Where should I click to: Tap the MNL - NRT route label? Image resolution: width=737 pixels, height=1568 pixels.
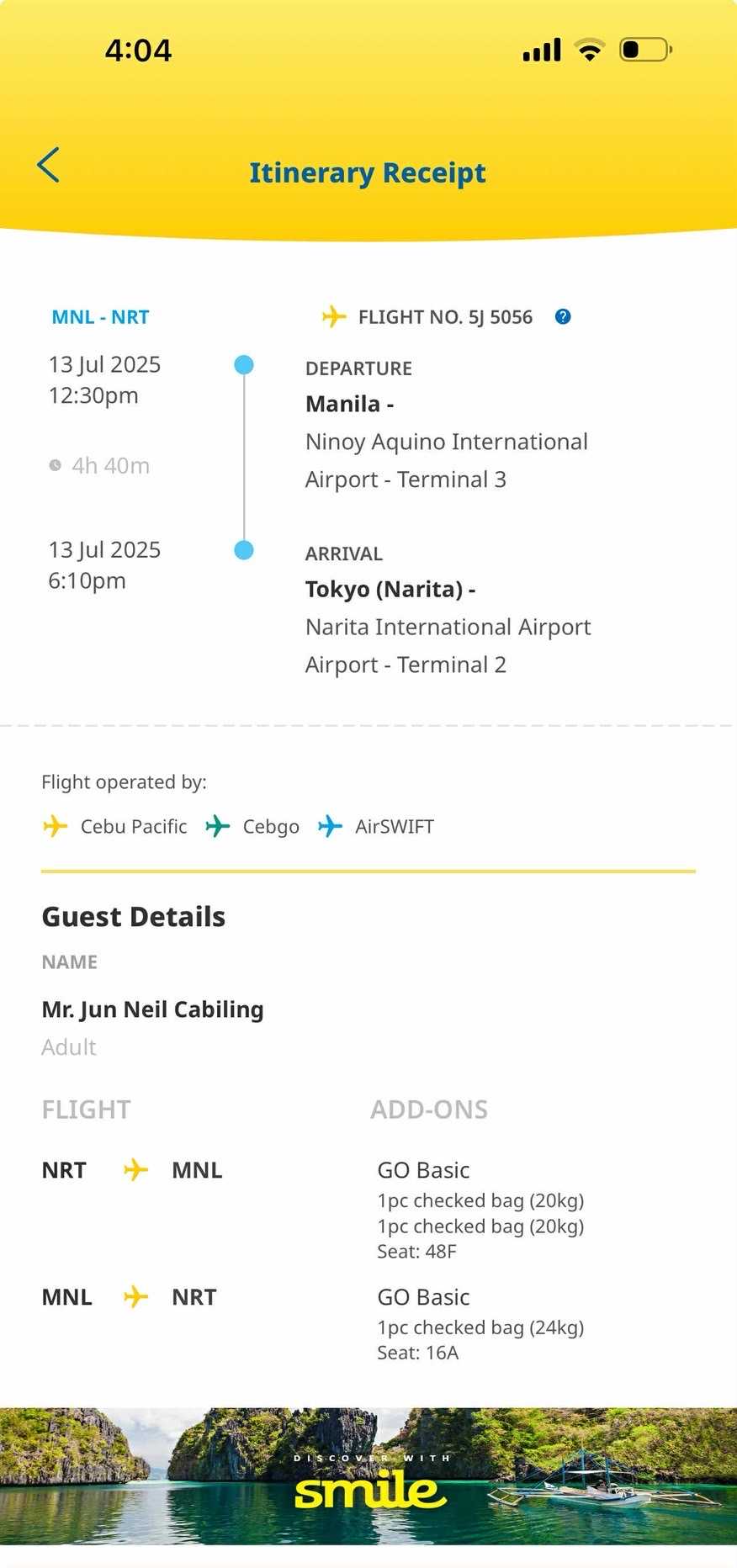[100, 317]
